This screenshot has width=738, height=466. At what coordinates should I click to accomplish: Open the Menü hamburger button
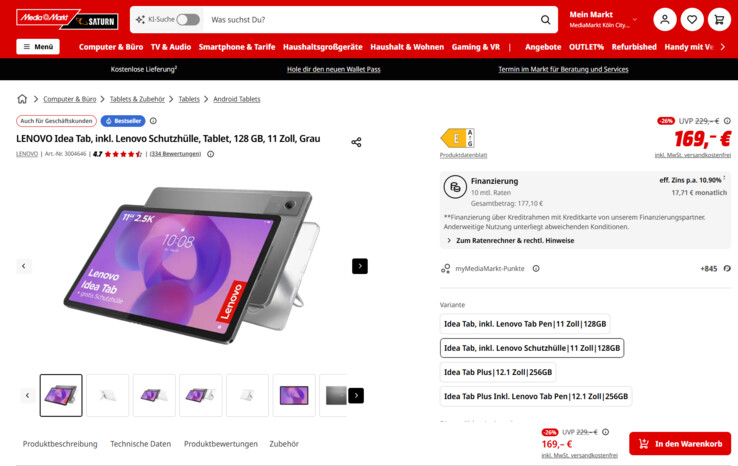tap(38, 47)
